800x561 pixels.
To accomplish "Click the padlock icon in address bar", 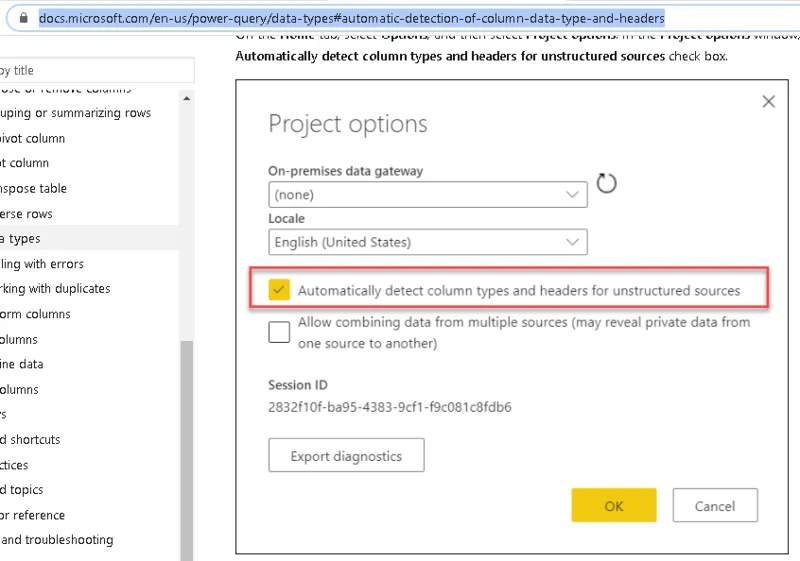I will coord(23,18).
